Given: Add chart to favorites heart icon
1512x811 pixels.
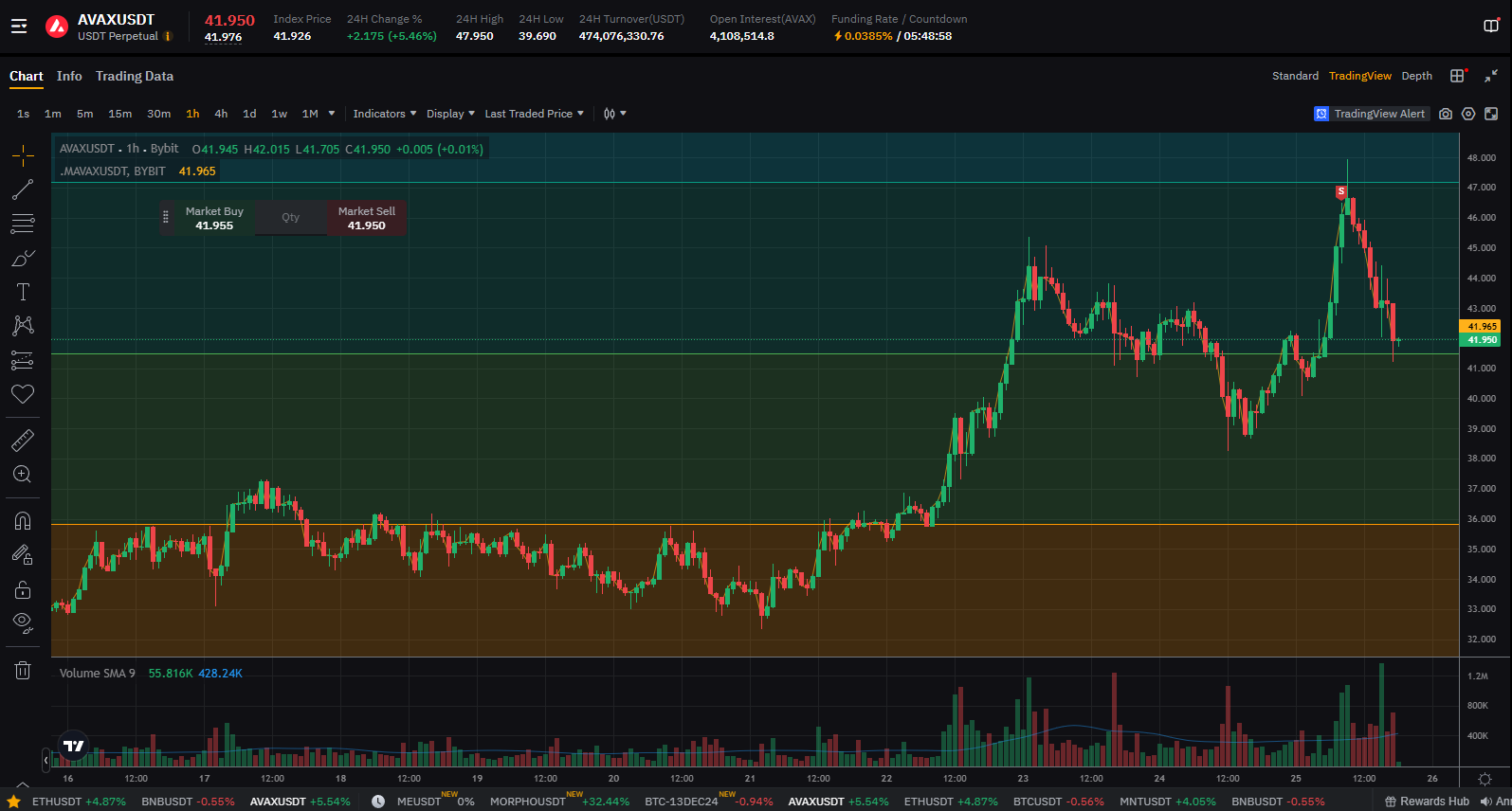Looking at the screenshot, I should pyautogui.click(x=23, y=394).
